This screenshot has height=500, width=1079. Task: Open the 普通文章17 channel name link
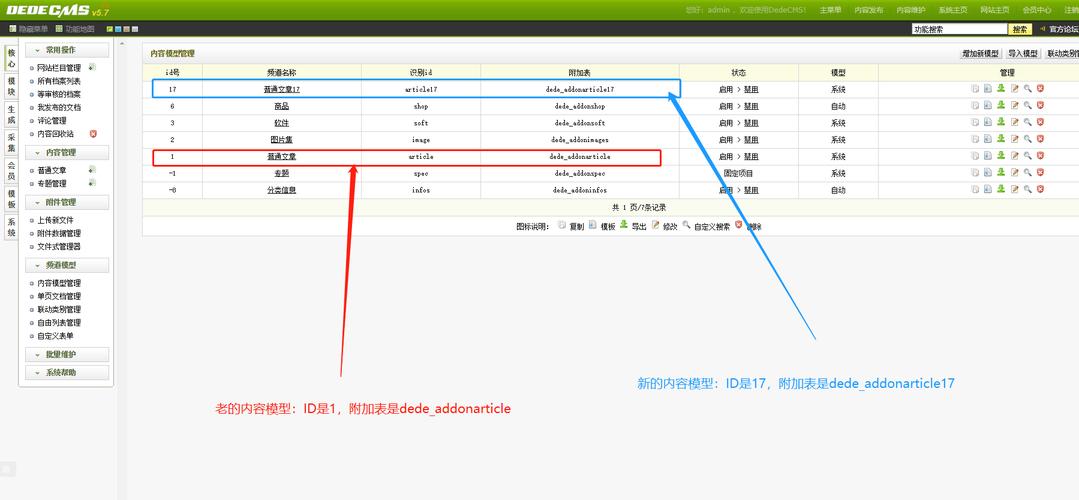click(281, 89)
